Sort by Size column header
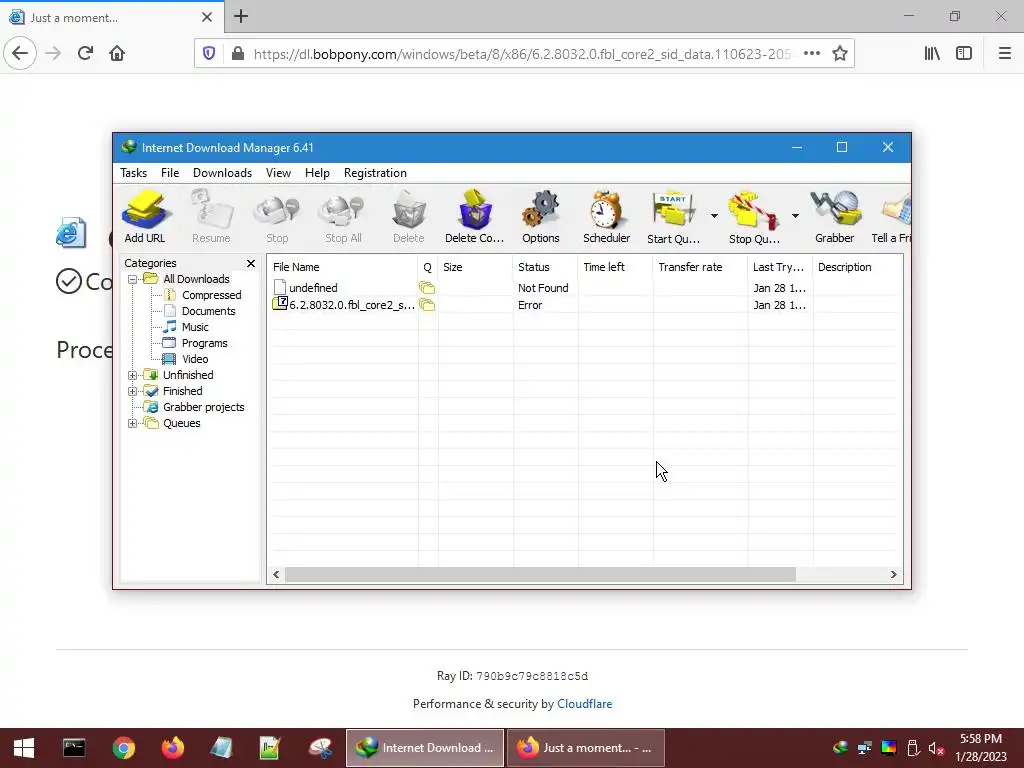 coord(475,267)
